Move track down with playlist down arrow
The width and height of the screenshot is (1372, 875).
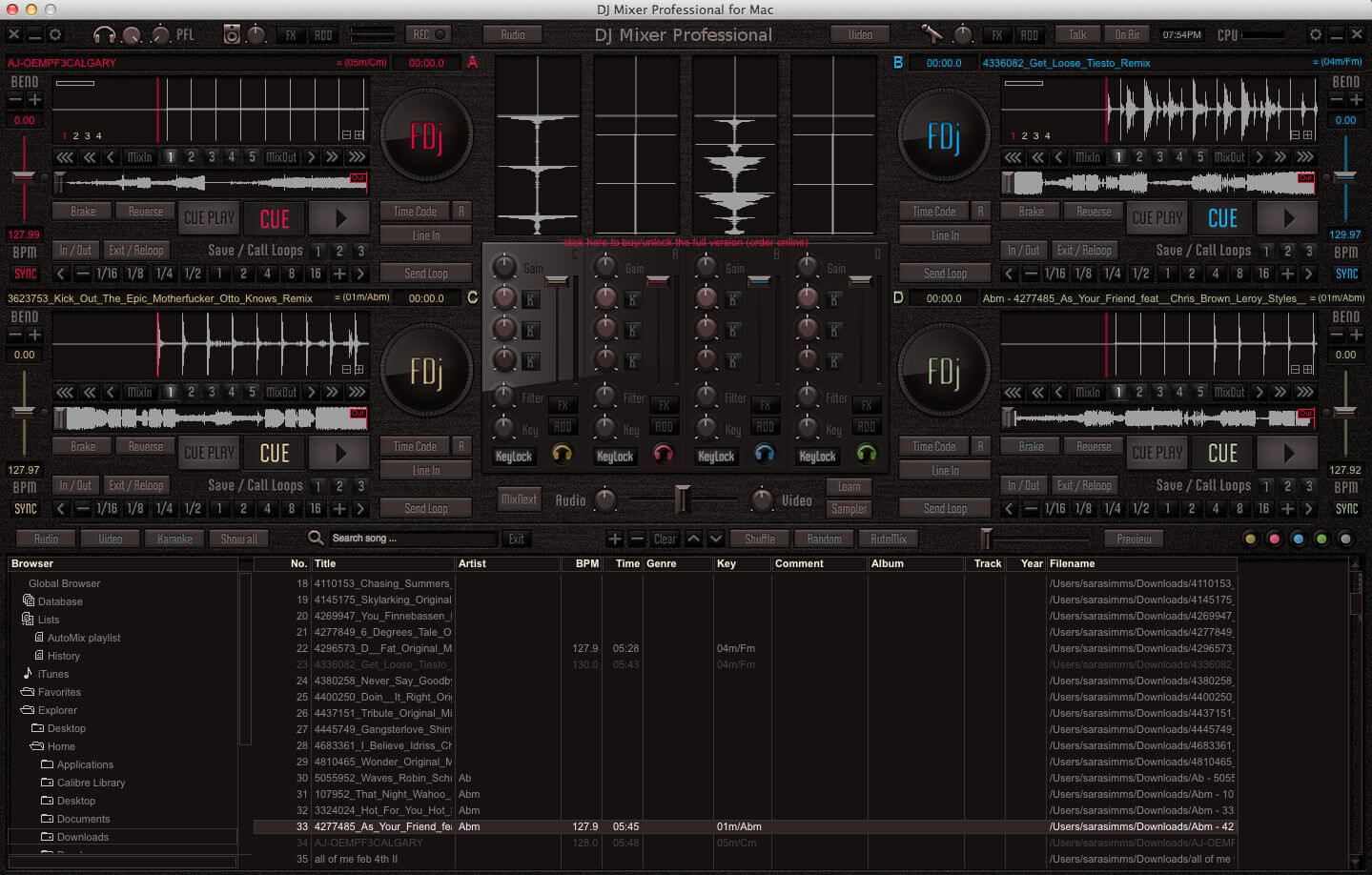(x=716, y=539)
